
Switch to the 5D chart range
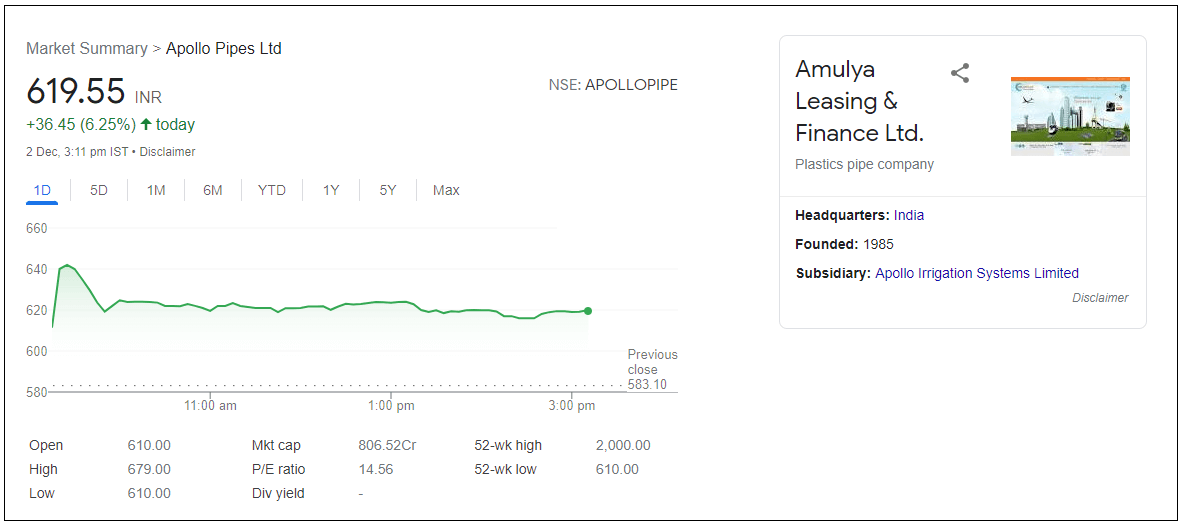[x=99, y=190]
